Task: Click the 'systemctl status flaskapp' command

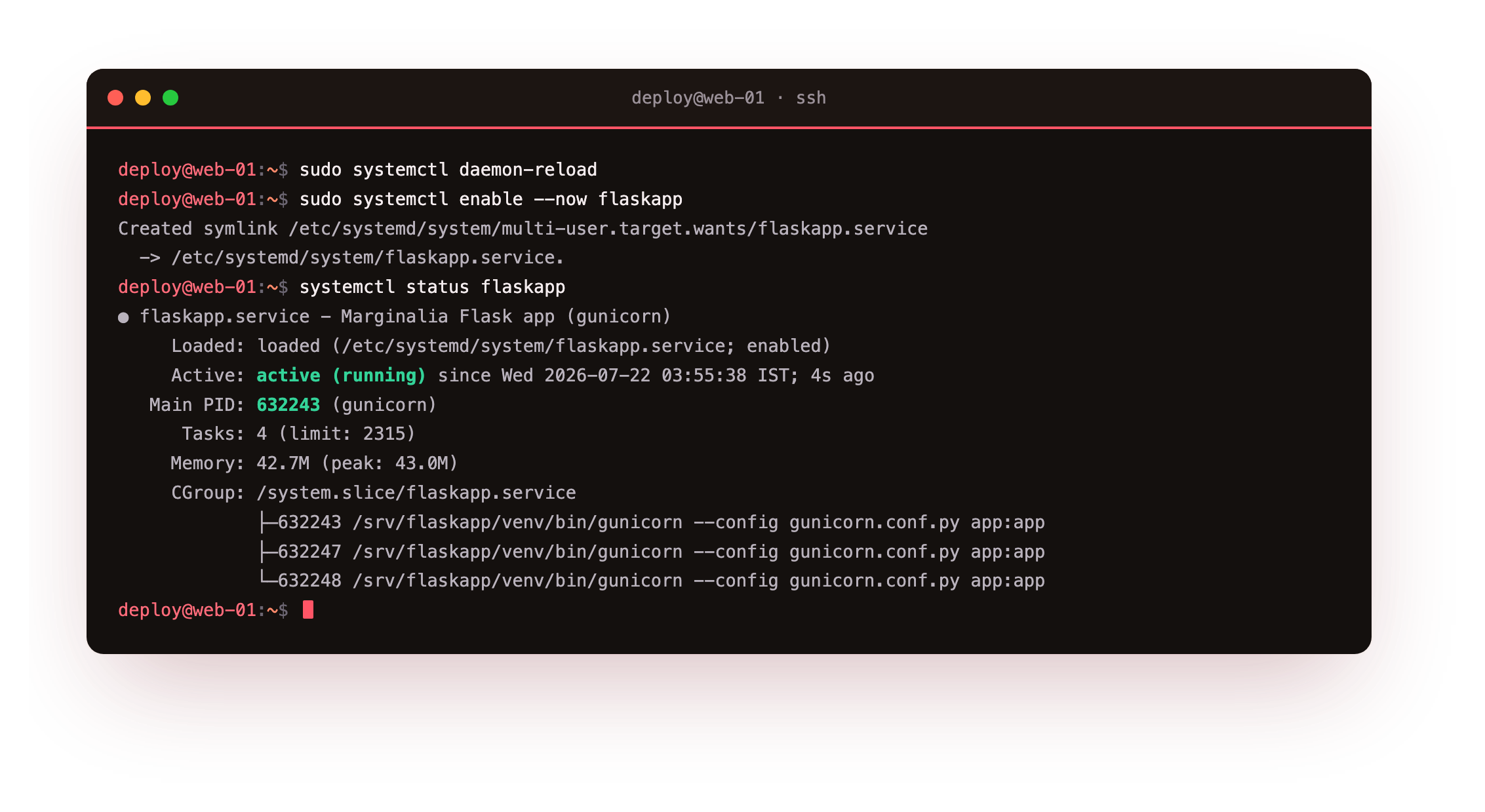Action: click(x=433, y=287)
